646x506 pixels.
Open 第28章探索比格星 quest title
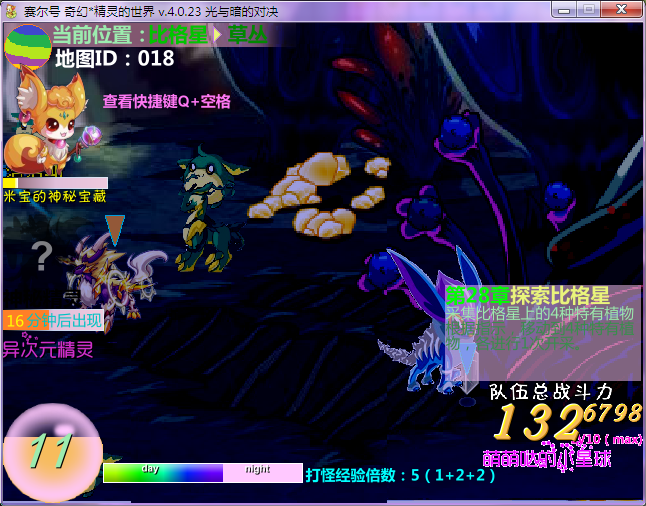coord(527,295)
